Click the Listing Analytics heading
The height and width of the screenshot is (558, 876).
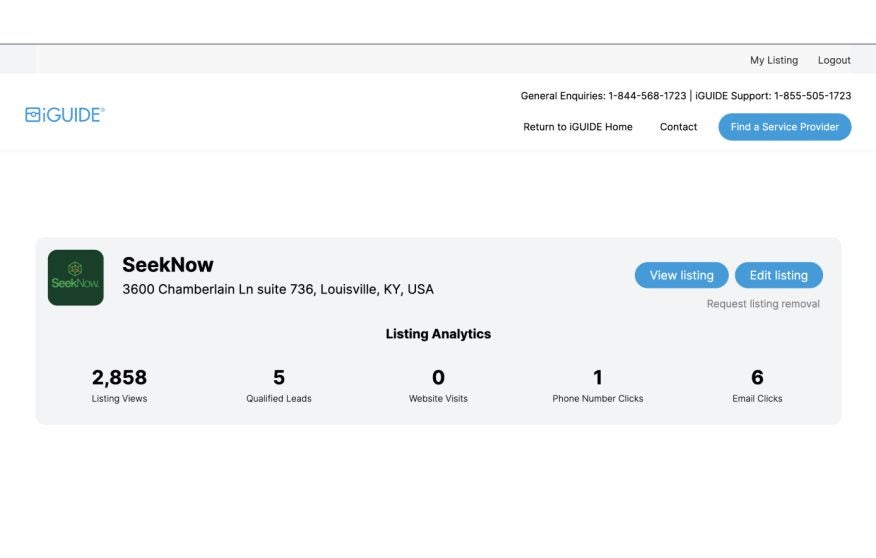click(438, 334)
